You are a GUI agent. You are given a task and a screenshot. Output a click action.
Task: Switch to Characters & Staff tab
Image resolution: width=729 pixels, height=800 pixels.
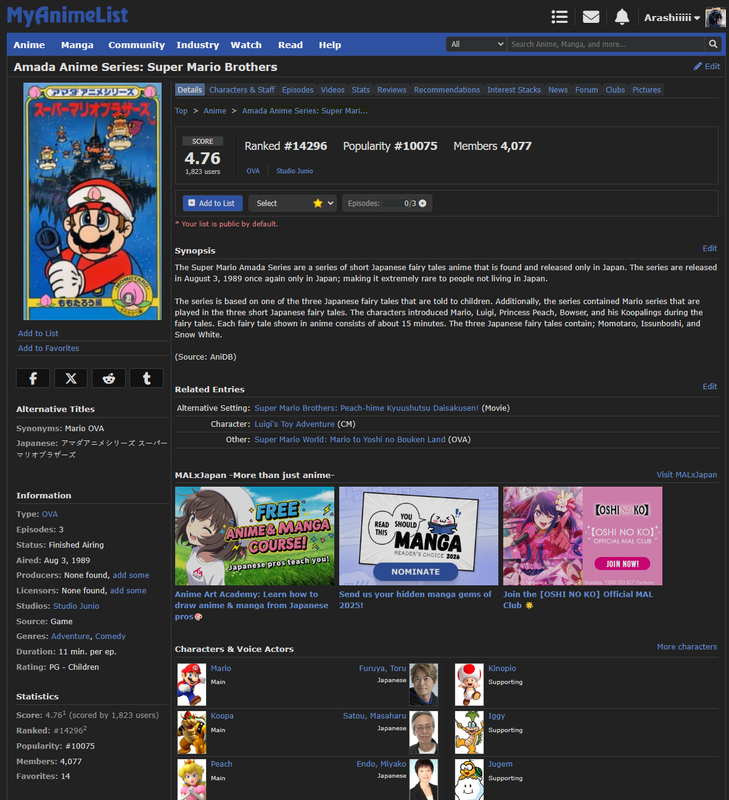242,90
